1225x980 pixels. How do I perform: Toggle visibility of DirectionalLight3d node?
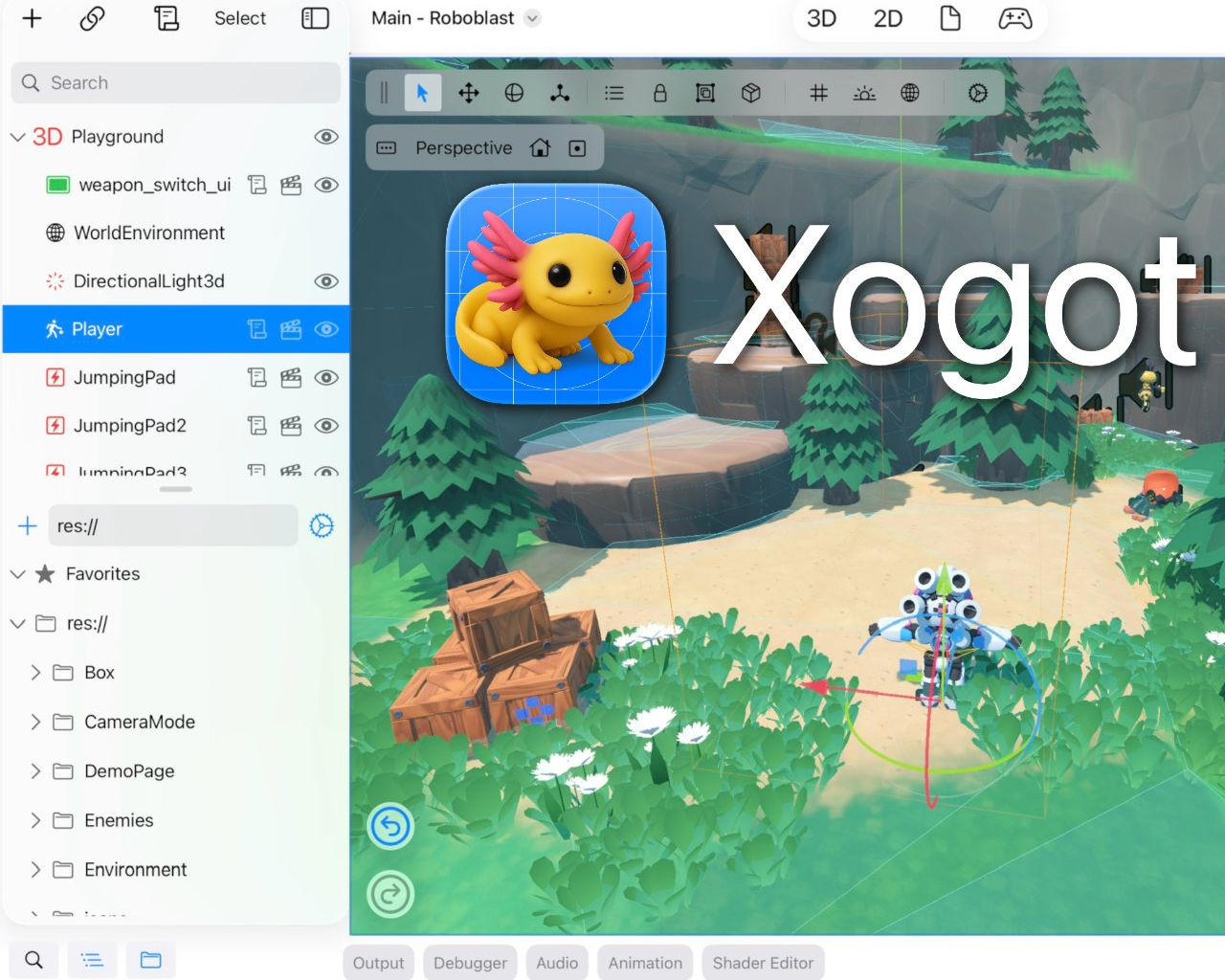(x=326, y=281)
